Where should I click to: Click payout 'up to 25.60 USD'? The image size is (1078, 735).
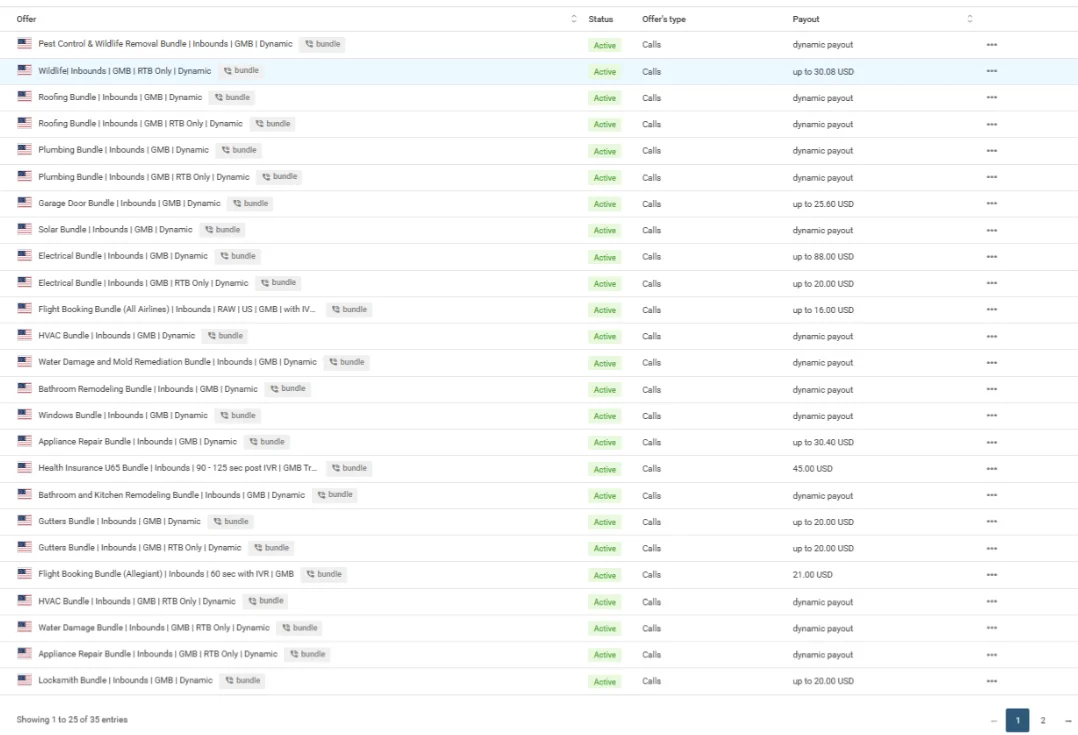coord(823,204)
